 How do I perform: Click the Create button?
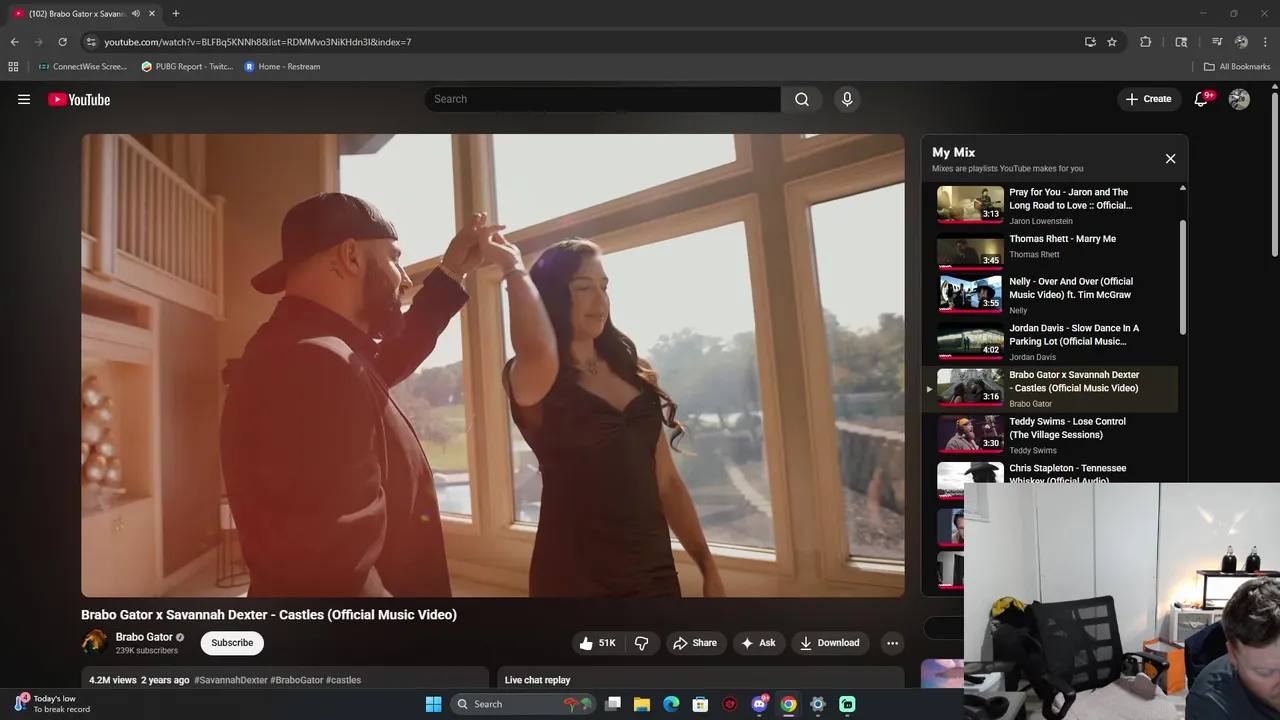click(x=1148, y=99)
